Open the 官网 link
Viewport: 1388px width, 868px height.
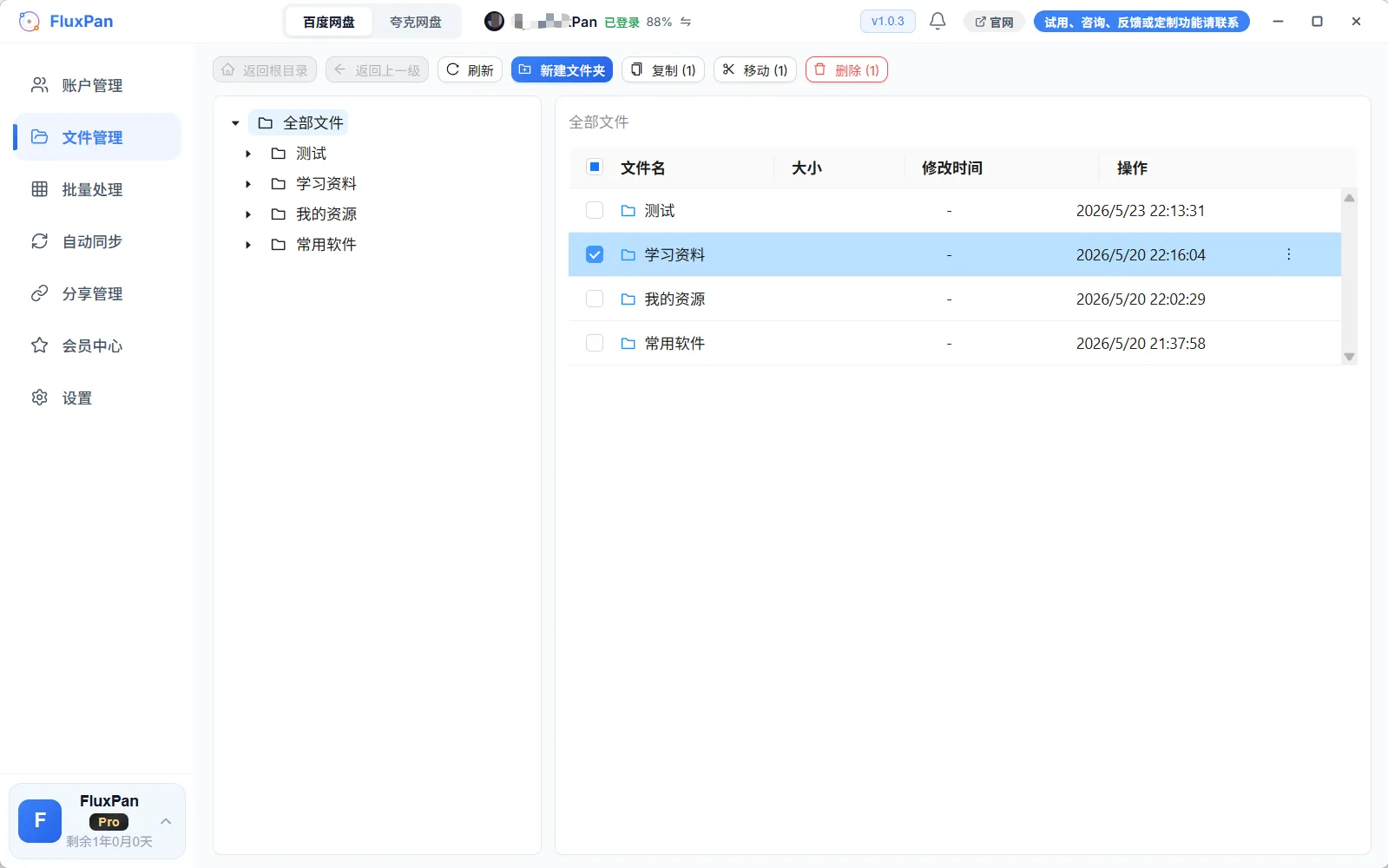(x=994, y=22)
